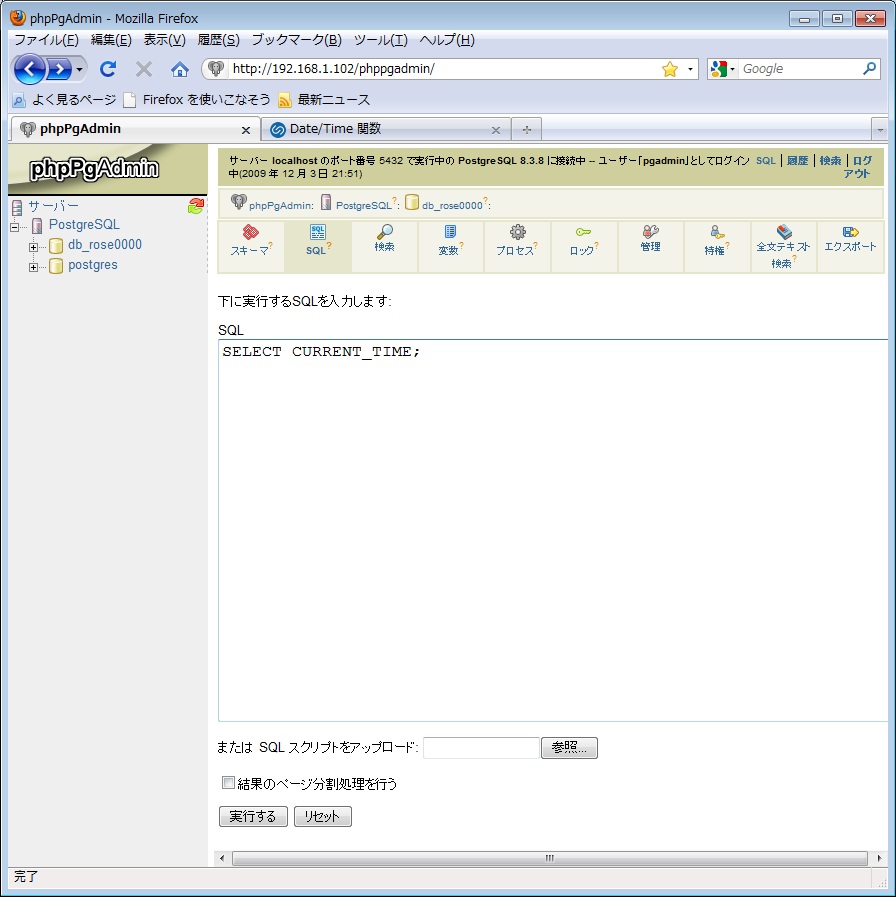Screen dimensions: 896x897
Task: Reload the current page
Action: coord(108,69)
